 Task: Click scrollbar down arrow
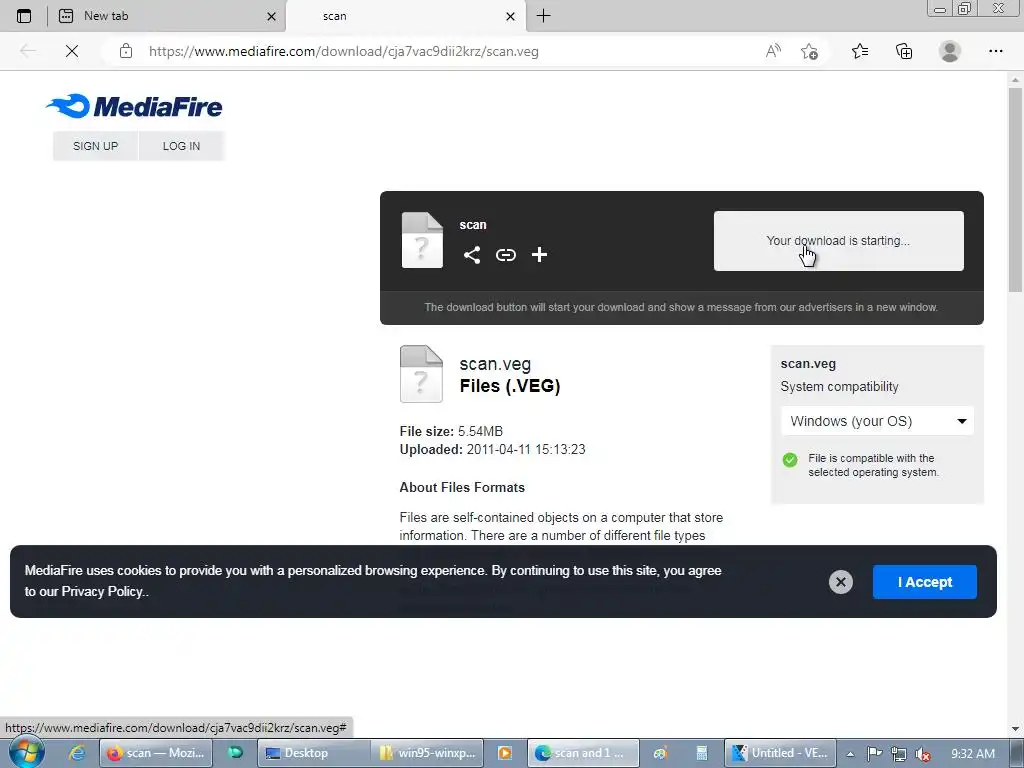(1015, 729)
